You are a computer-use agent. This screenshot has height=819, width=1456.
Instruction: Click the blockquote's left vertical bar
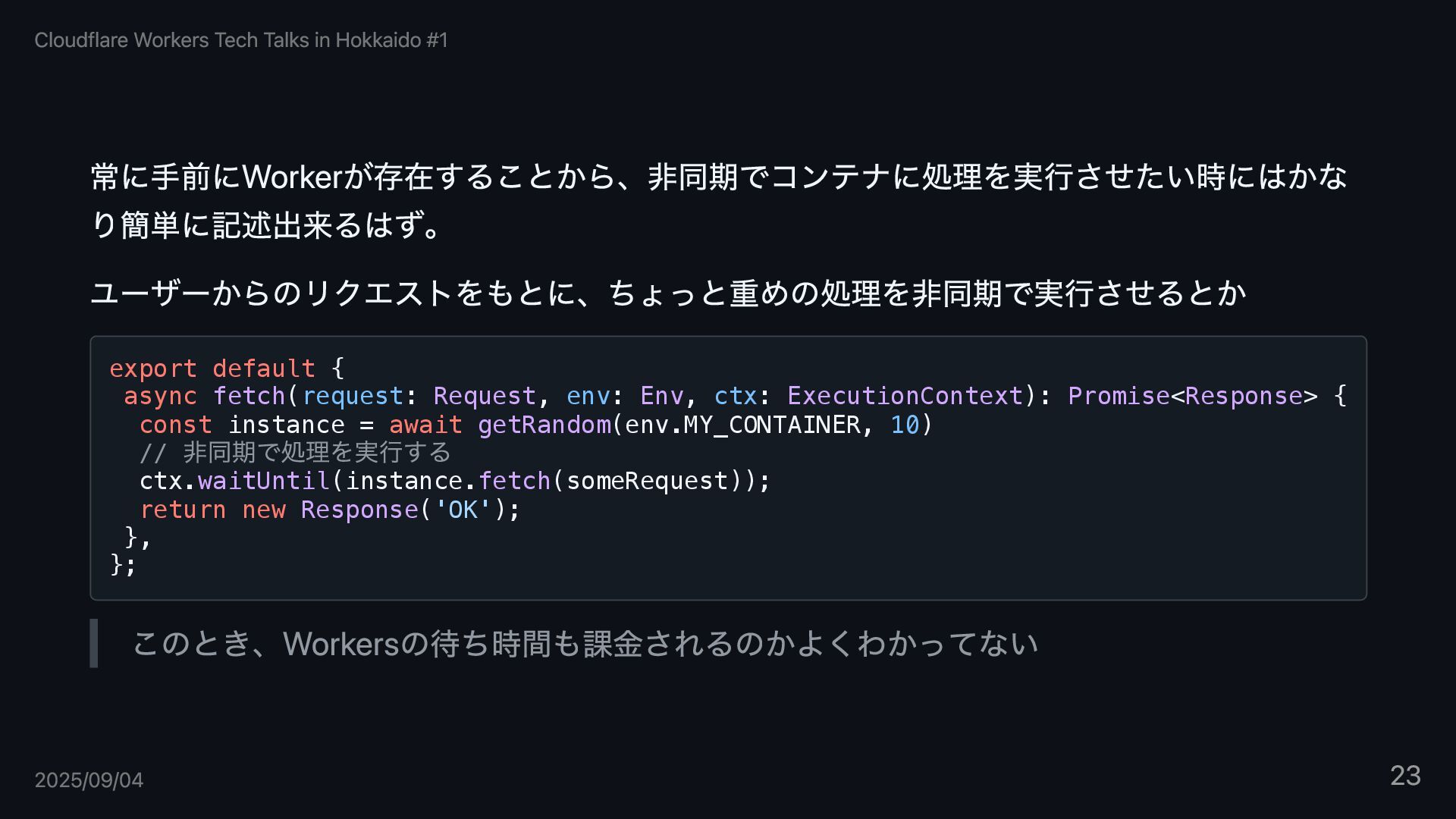[x=94, y=643]
